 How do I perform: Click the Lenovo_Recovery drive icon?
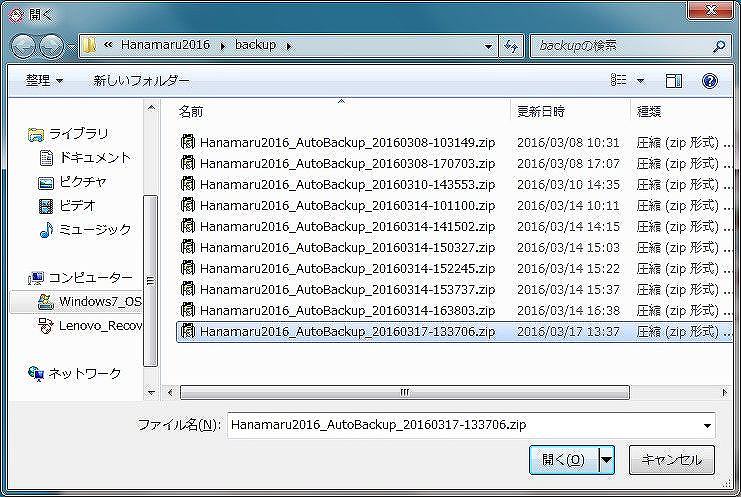pyautogui.click(x=46, y=326)
